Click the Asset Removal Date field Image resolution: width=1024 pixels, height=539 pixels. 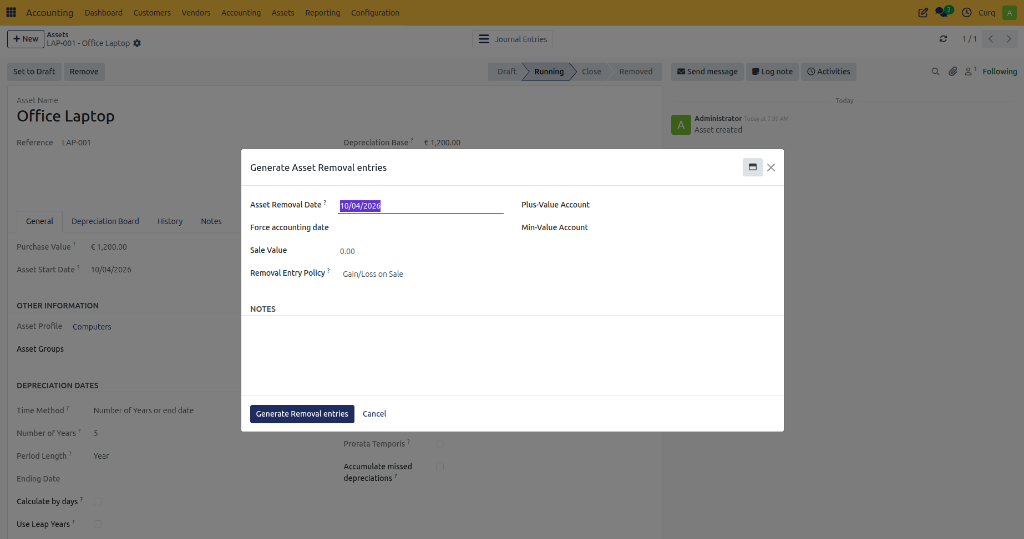pos(421,206)
